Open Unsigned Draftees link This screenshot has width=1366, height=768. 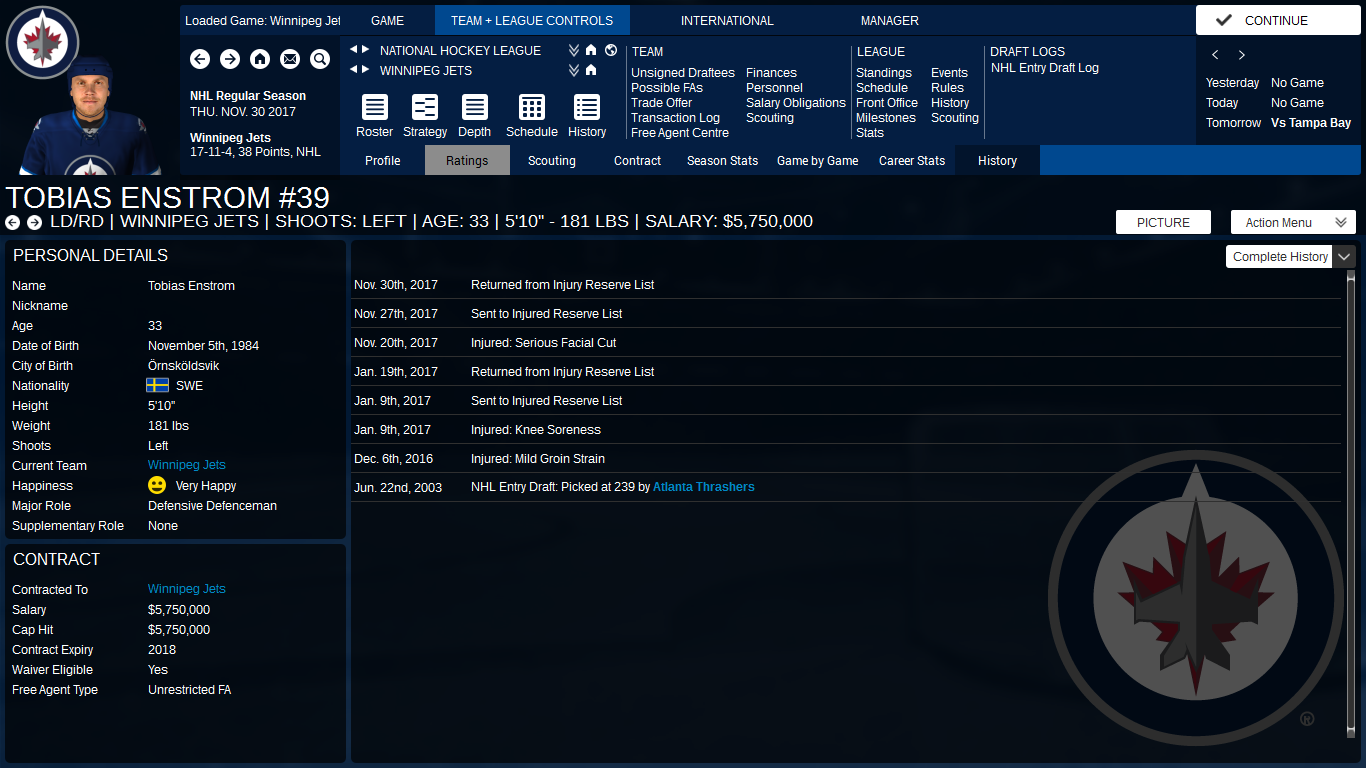tap(683, 73)
